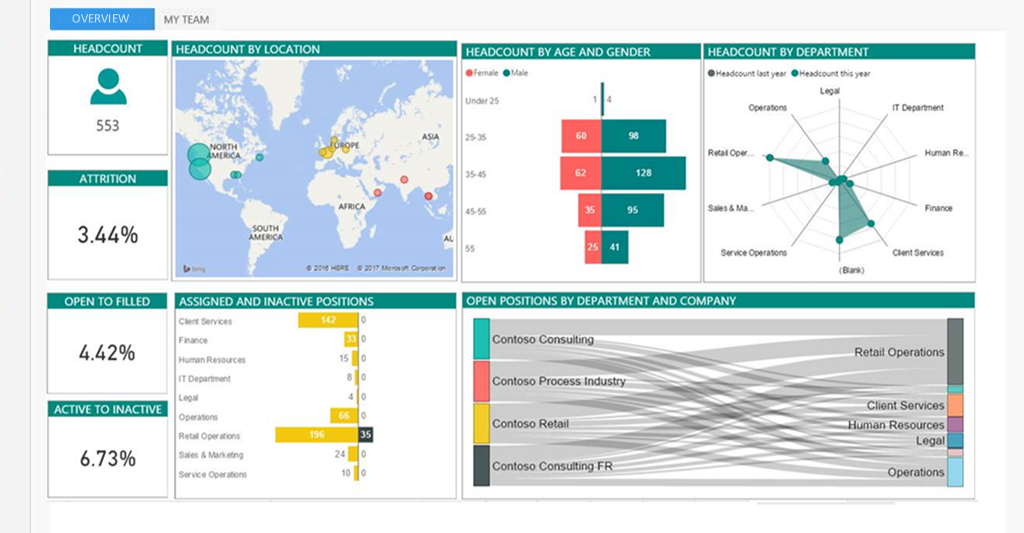Click the Operations 66 bar
The width and height of the screenshot is (1024, 533).
pyautogui.click(x=344, y=415)
